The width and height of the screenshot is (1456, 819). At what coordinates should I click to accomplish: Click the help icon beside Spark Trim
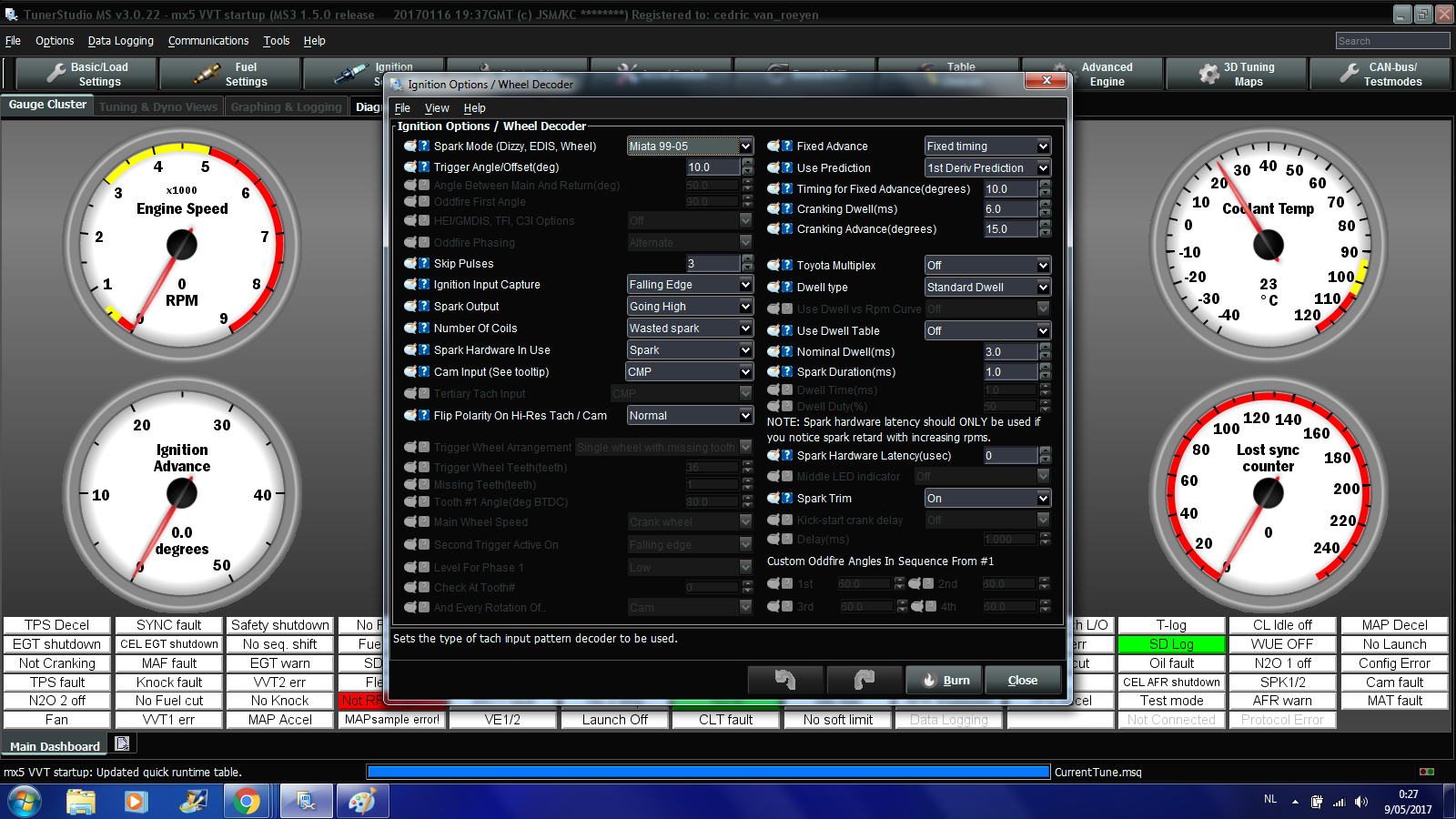click(x=787, y=498)
